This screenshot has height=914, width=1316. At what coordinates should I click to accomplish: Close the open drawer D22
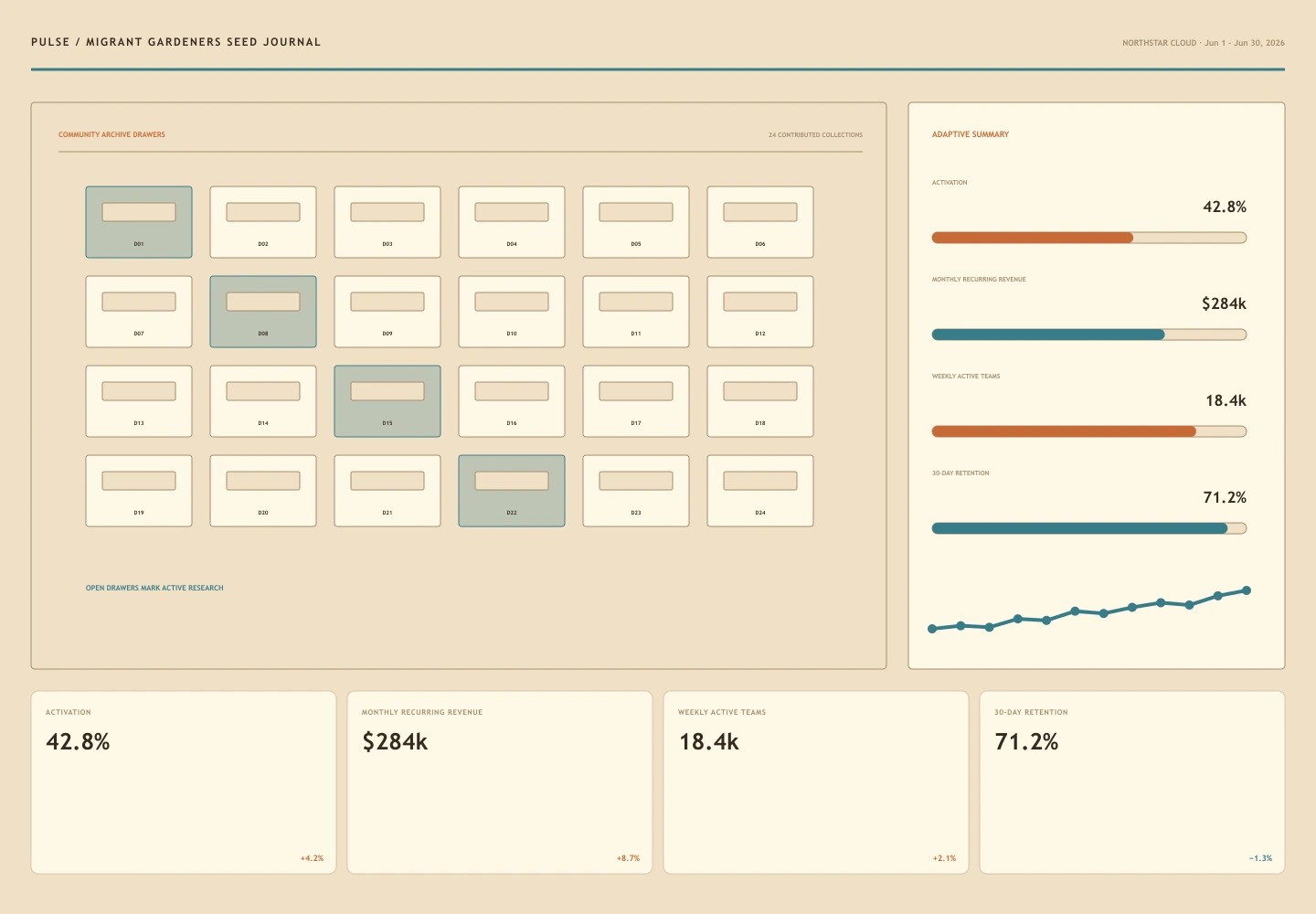pyautogui.click(x=512, y=491)
